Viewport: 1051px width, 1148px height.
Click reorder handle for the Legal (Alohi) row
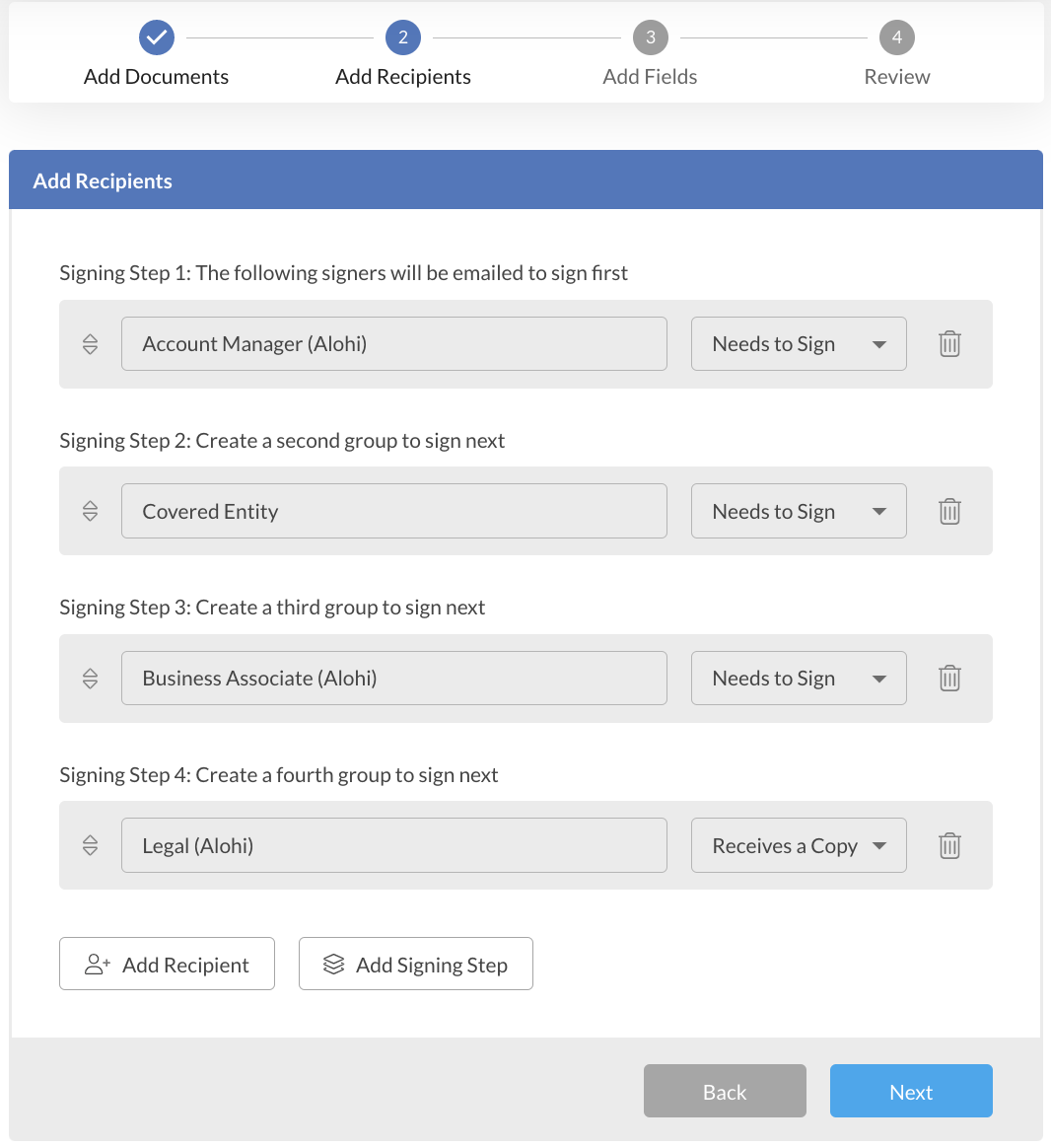(x=90, y=845)
